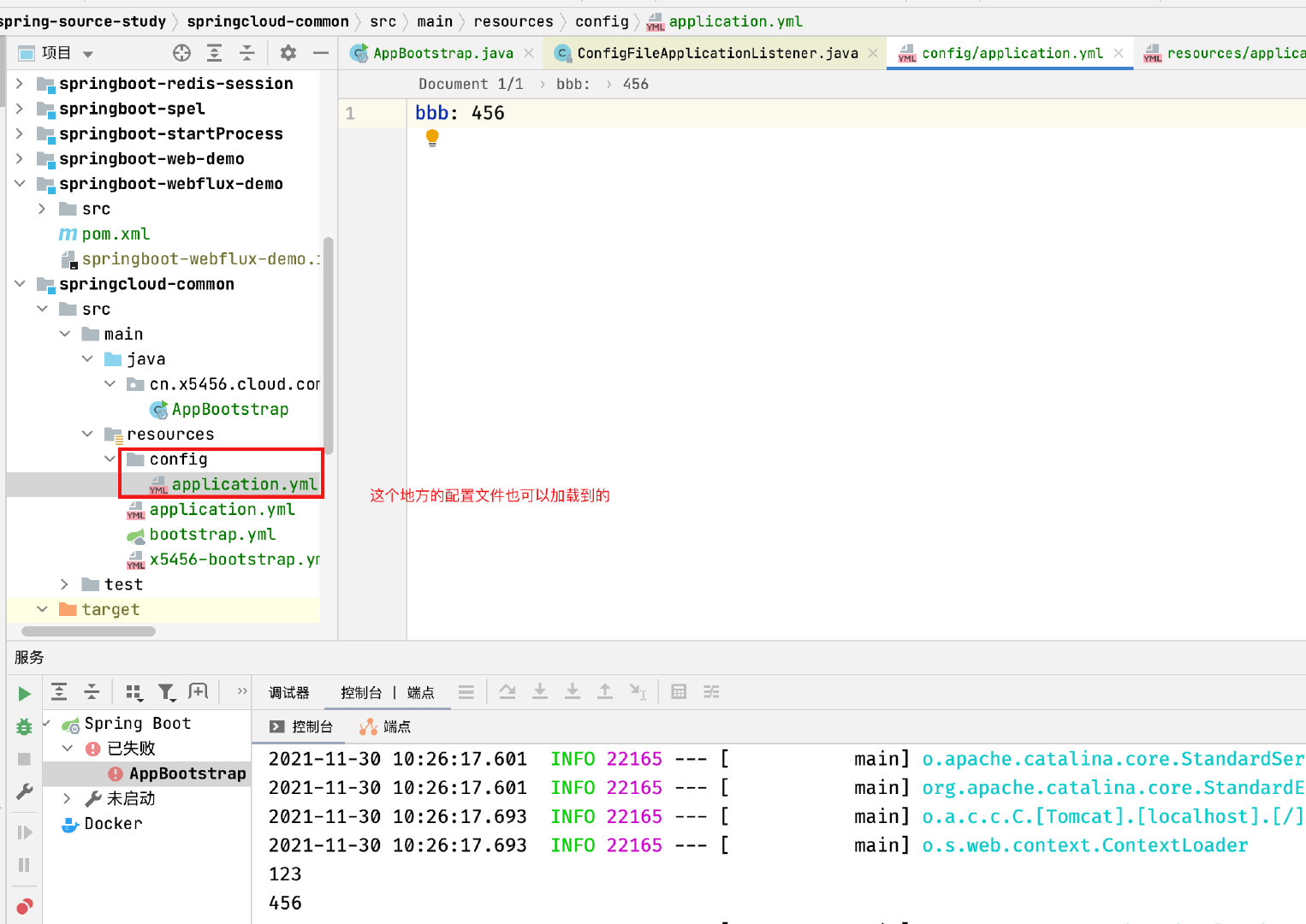1306x924 pixels.
Task: Expand springboot-startProcess module
Action: [x=20, y=133]
